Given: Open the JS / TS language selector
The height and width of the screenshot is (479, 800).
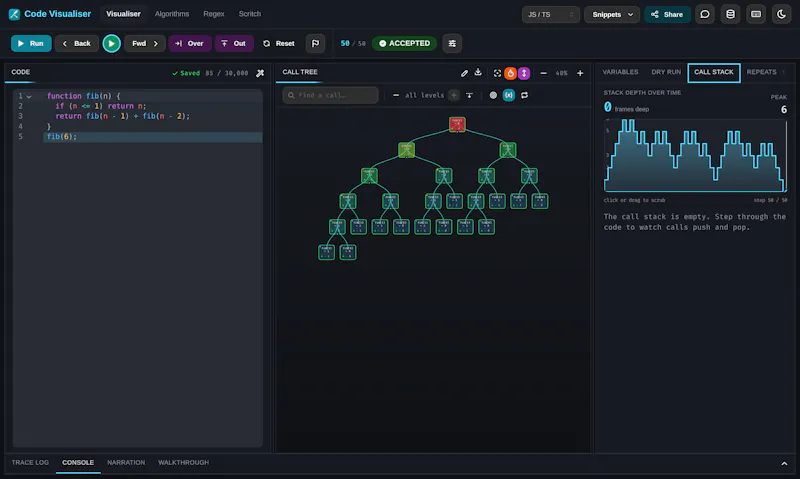Looking at the screenshot, I should [551, 14].
